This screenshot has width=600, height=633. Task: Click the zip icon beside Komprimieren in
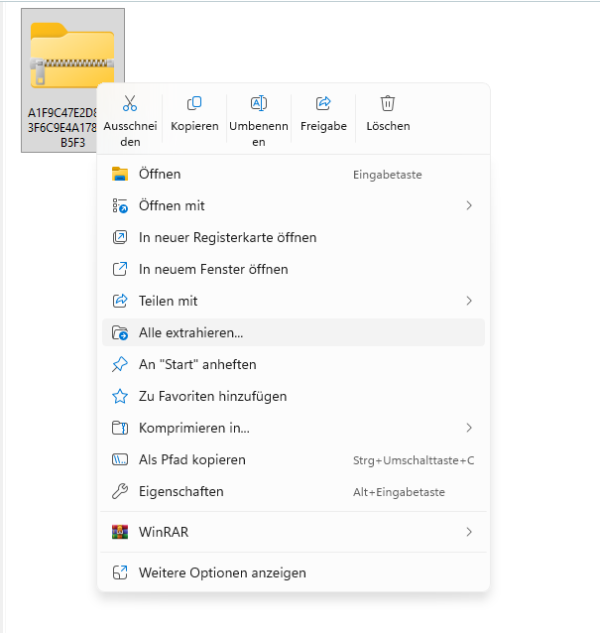click(120, 428)
